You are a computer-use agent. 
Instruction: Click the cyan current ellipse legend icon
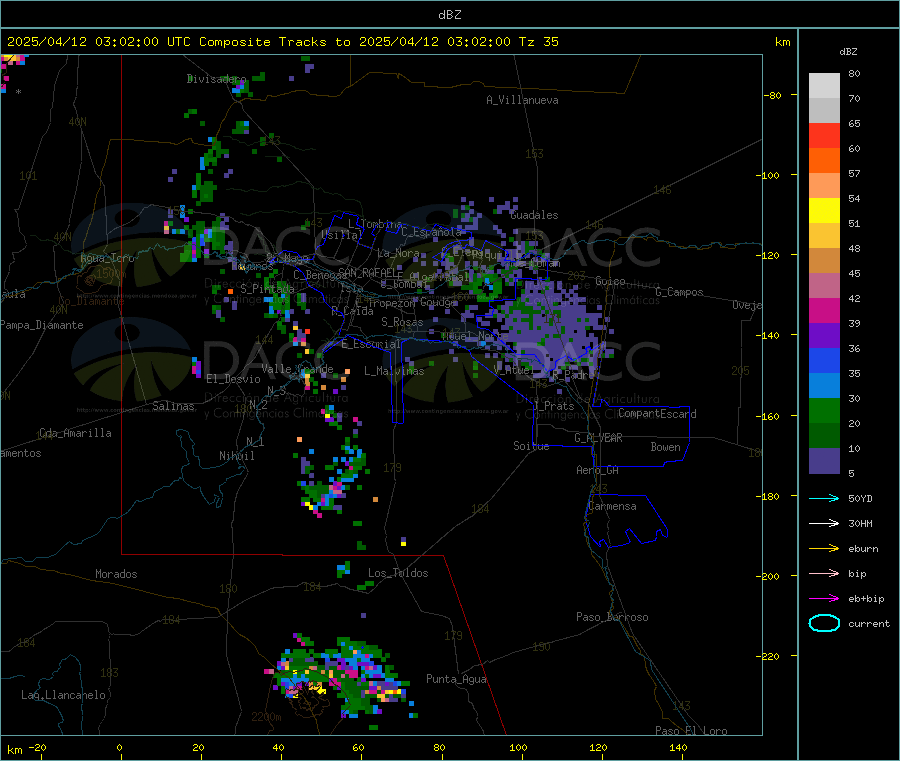coord(824,623)
